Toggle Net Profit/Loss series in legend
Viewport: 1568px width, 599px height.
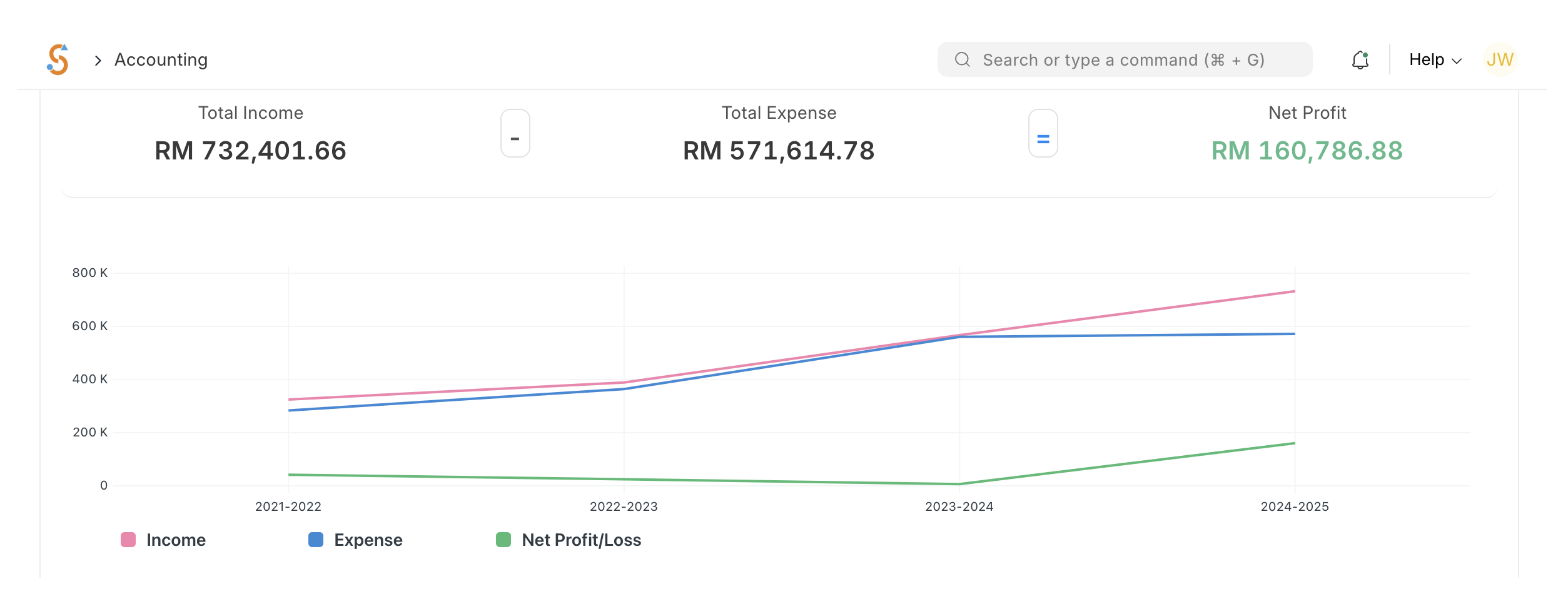click(581, 540)
